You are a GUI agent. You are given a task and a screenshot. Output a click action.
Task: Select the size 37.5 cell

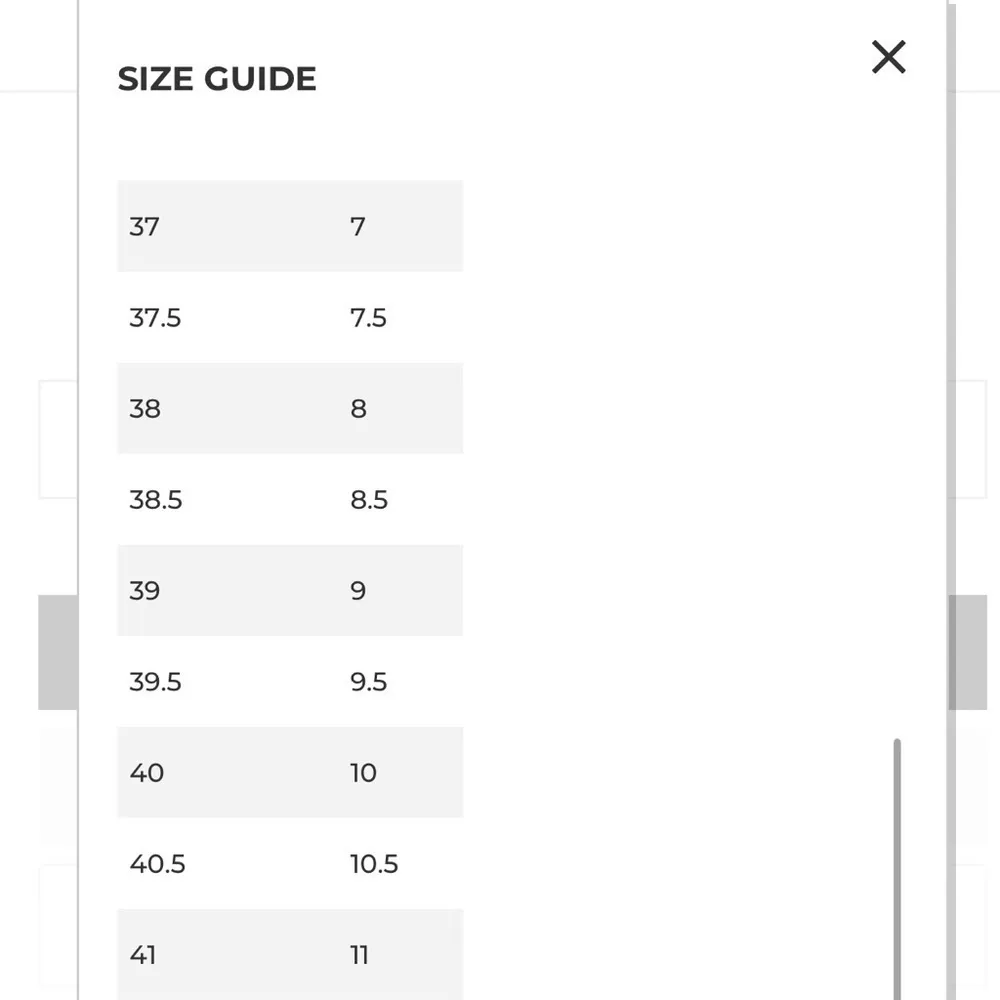click(155, 318)
